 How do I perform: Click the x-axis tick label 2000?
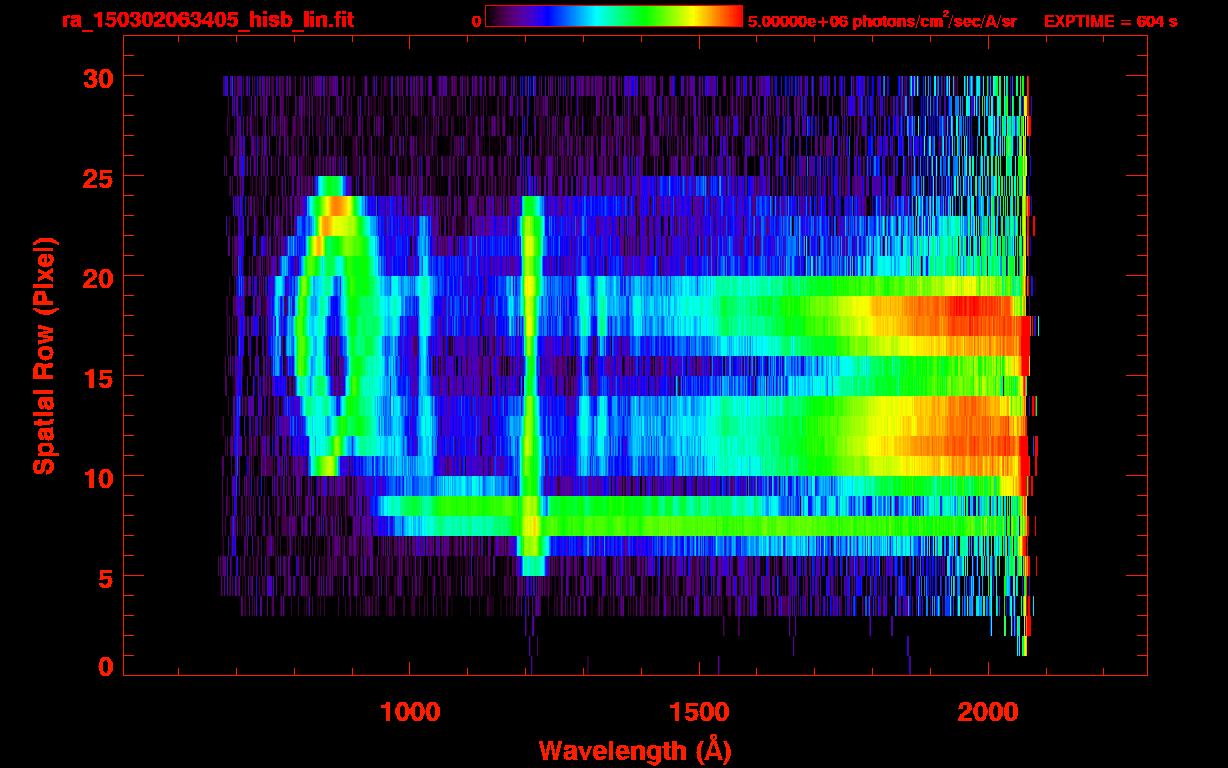(988, 711)
